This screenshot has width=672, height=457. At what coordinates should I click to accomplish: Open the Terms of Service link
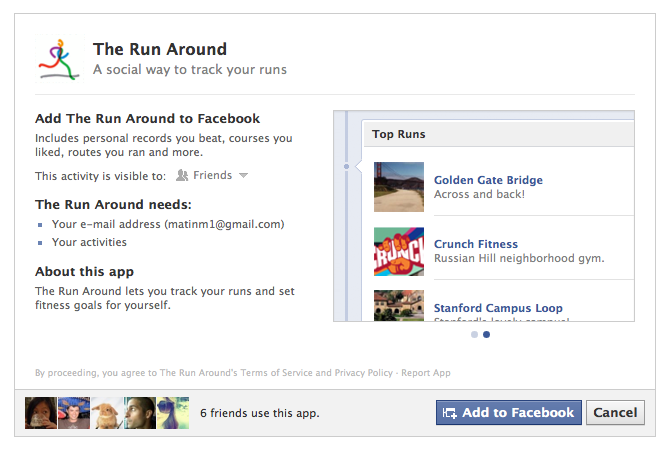pyautogui.click(x=276, y=373)
